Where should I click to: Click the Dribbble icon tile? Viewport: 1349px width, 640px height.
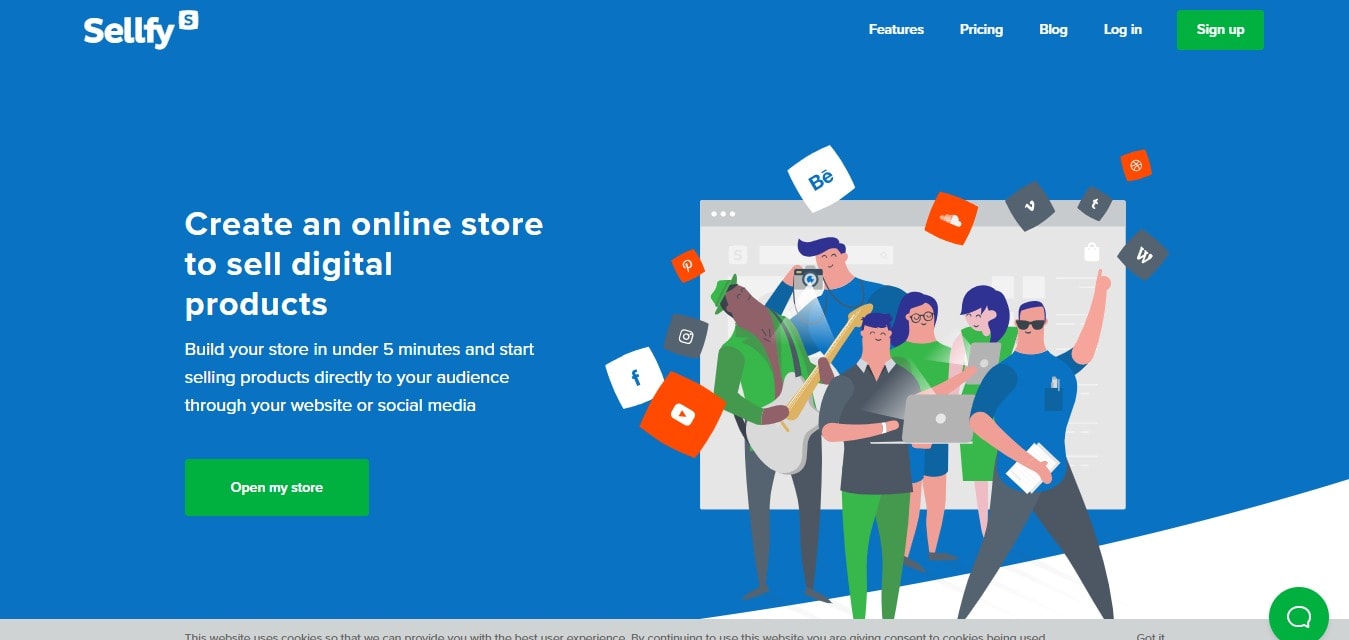point(1136,165)
